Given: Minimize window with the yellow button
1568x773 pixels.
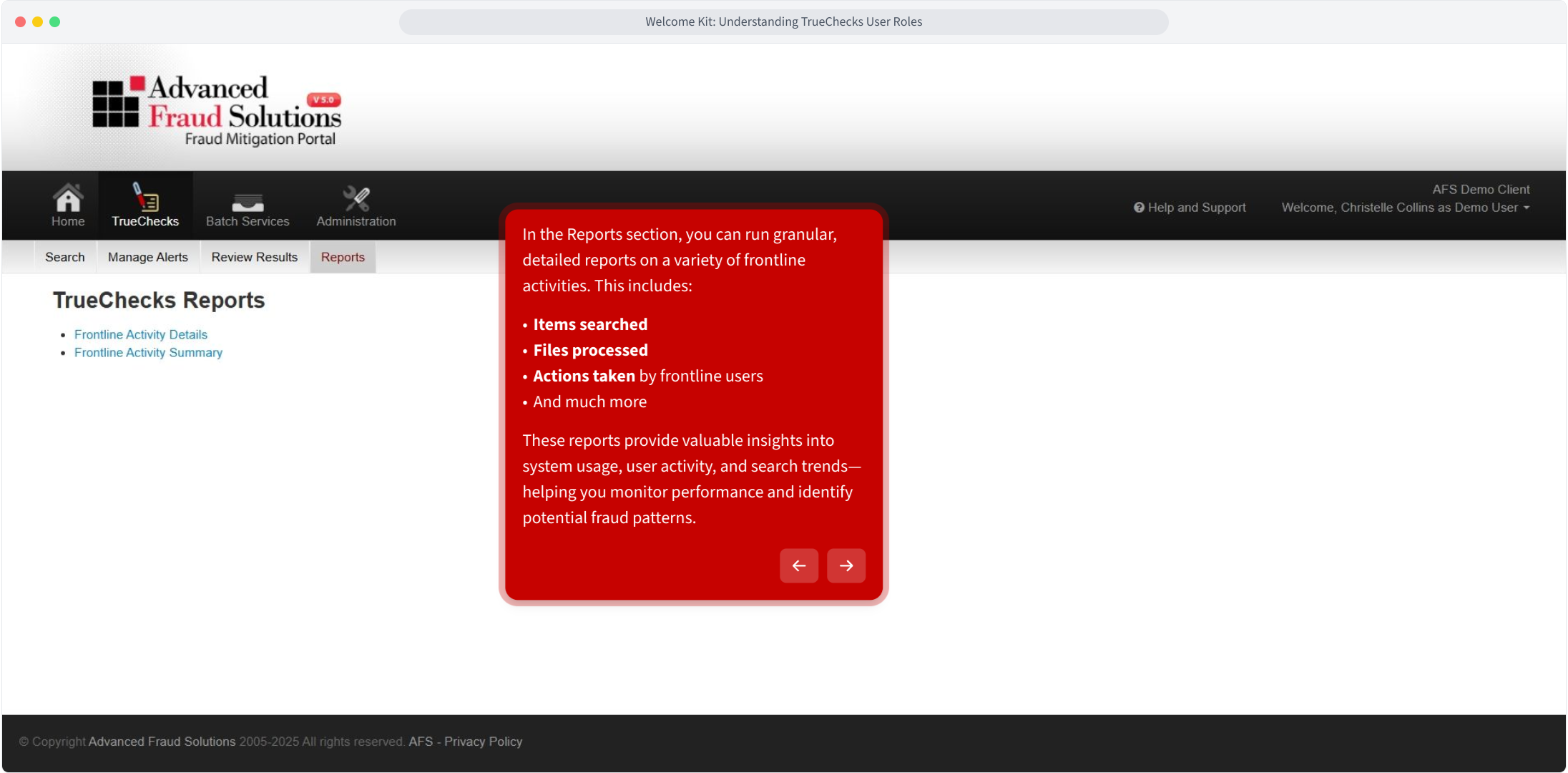Looking at the screenshot, I should click(x=38, y=21).
